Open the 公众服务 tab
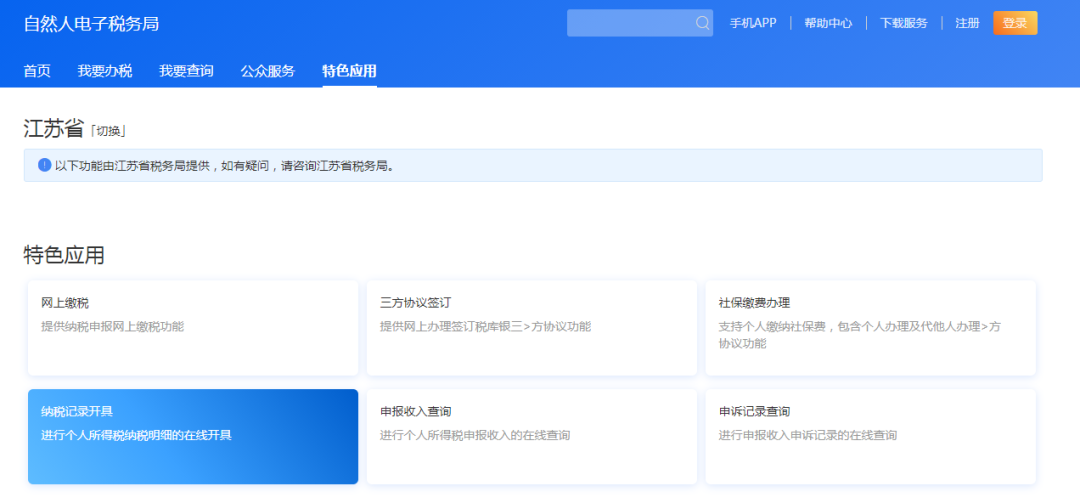1080x503 pixels. coord(268,71)
